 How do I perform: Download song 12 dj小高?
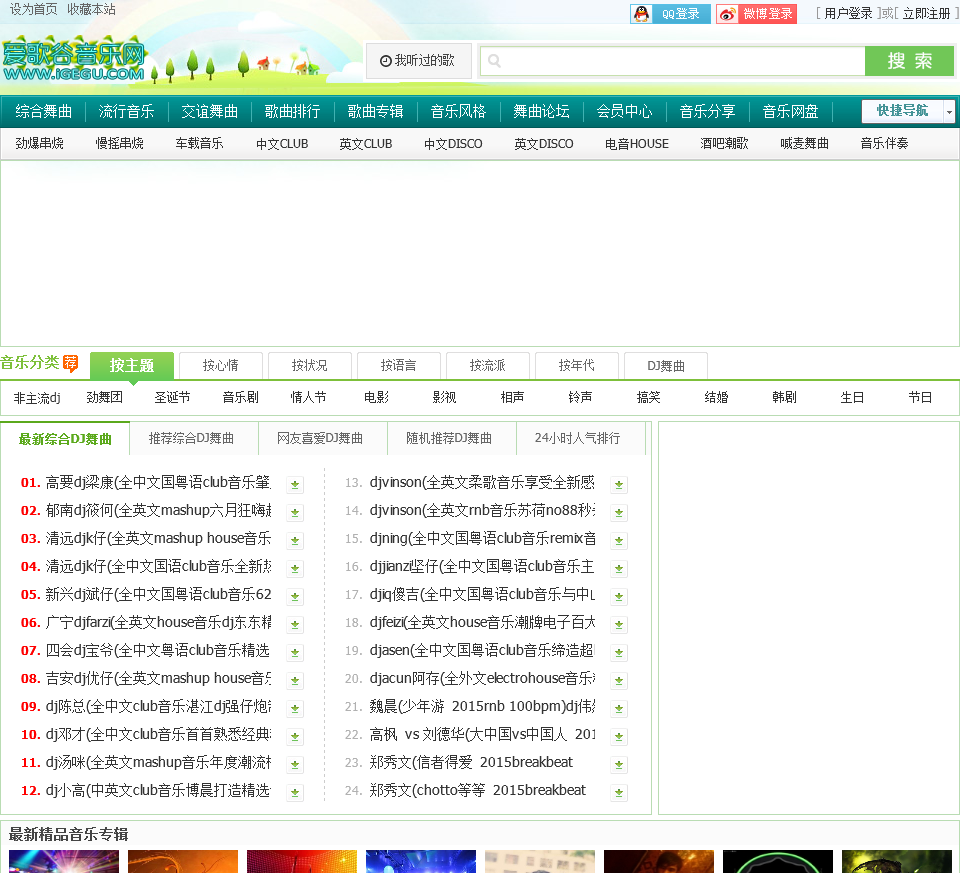pos(295,792)
